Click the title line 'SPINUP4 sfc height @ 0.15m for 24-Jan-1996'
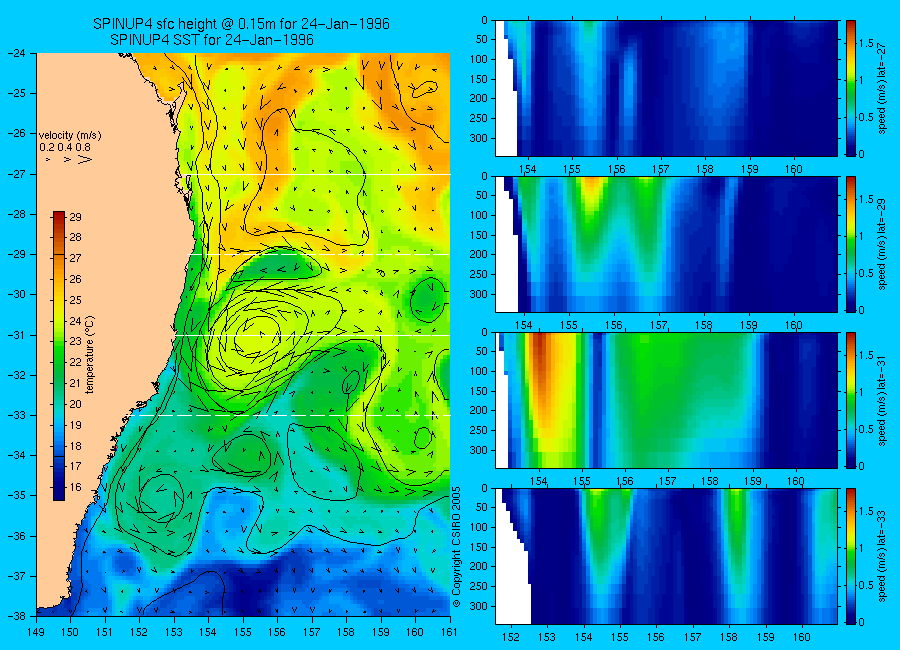Screen dimensions: 900x650 click(x=241, y=24)
